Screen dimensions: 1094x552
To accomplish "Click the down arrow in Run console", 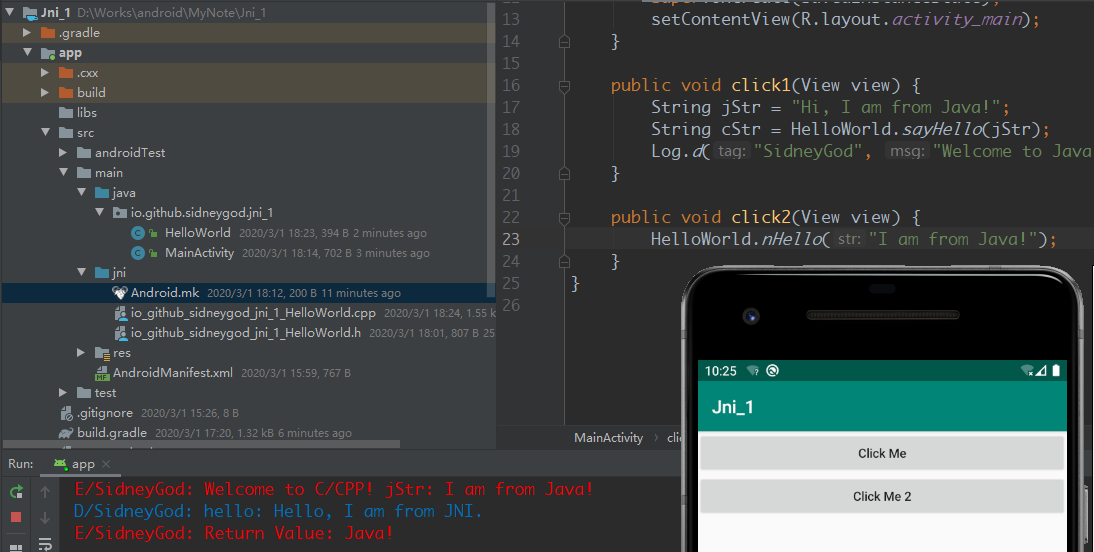I will [45, 517].
